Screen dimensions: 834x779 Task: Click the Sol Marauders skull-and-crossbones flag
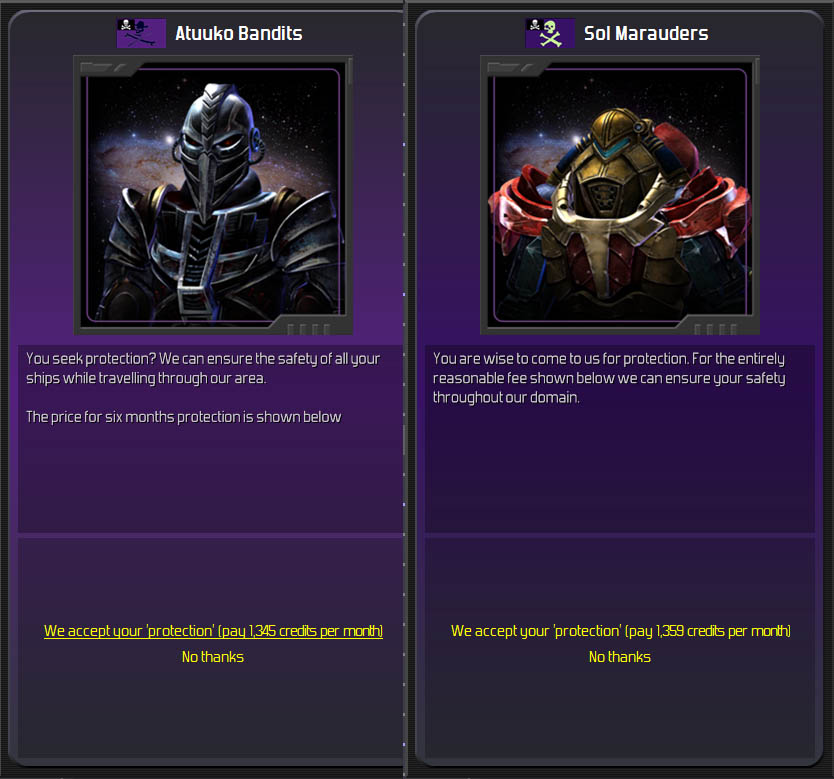549,33
